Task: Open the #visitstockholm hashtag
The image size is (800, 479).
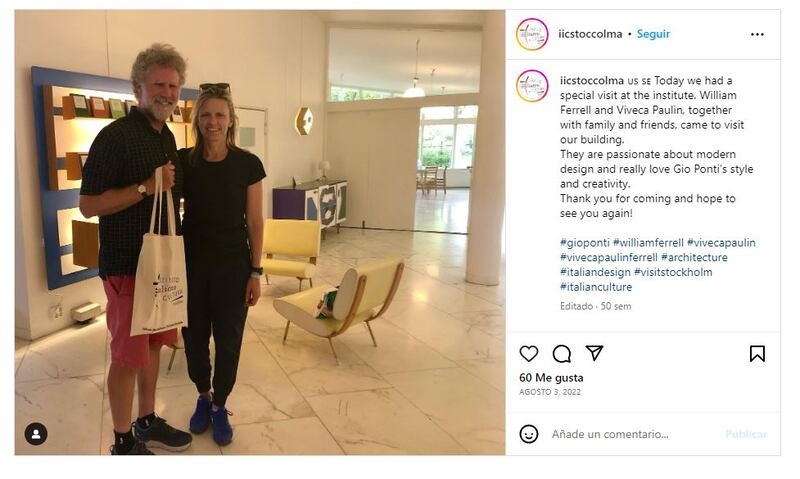Action: (x=673, y=272)
